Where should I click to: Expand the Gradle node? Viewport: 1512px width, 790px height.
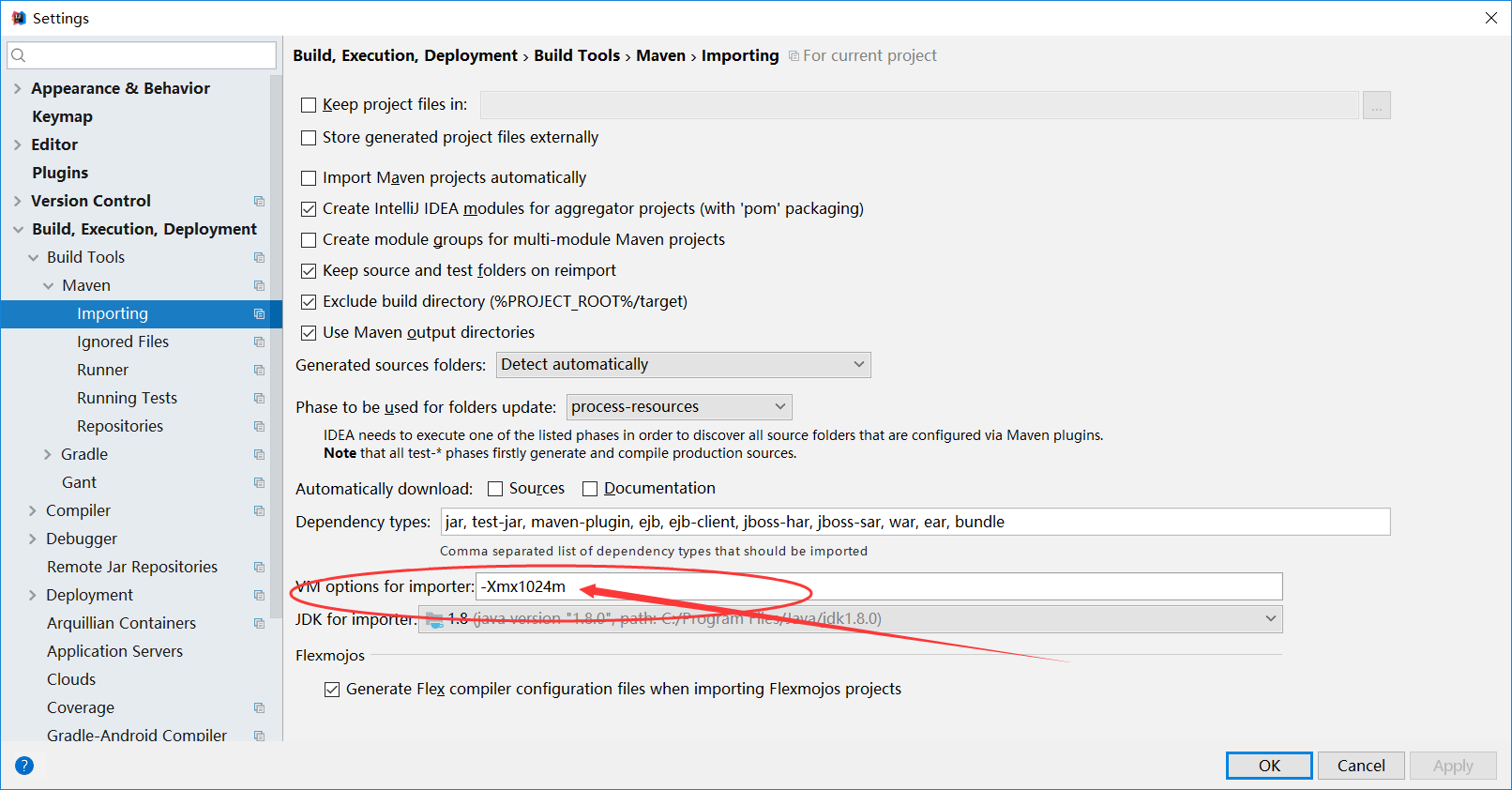[47, 454]
